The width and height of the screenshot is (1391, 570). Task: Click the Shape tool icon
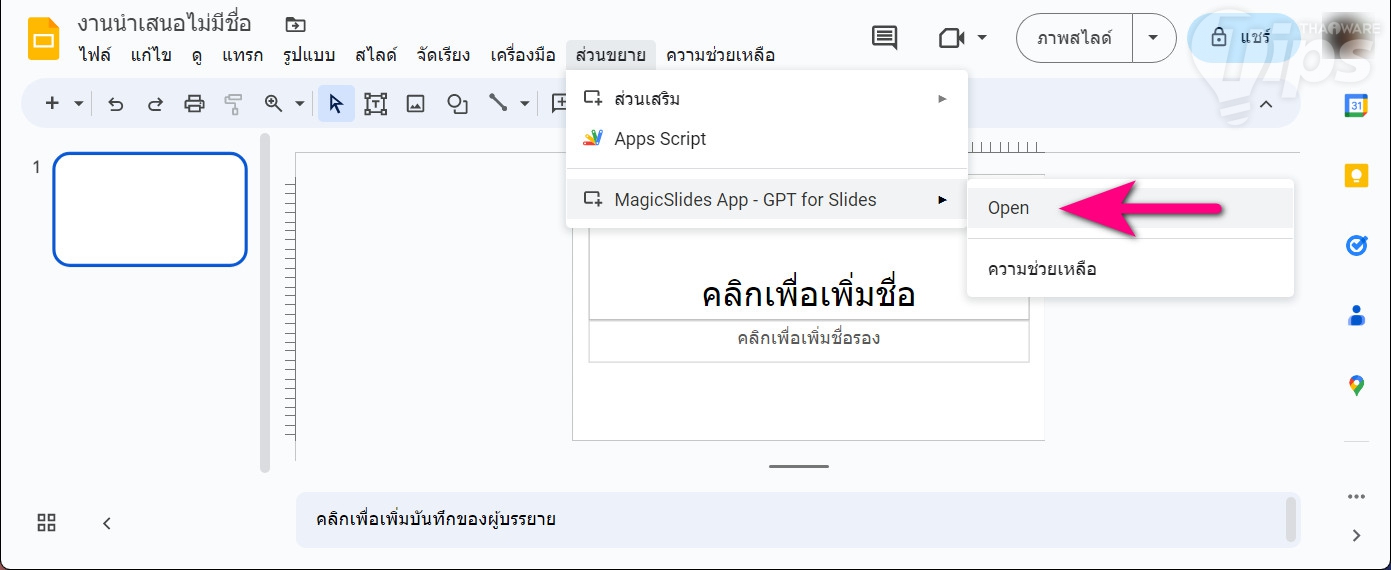click(457, 103)
